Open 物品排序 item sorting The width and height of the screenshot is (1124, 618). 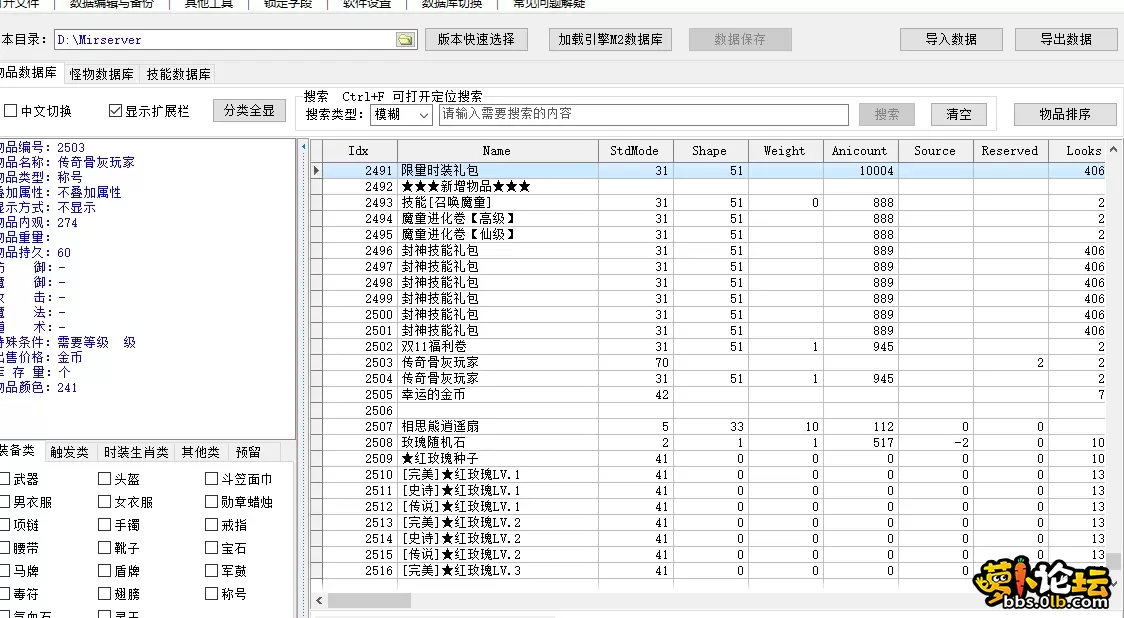pos(1064,113)
